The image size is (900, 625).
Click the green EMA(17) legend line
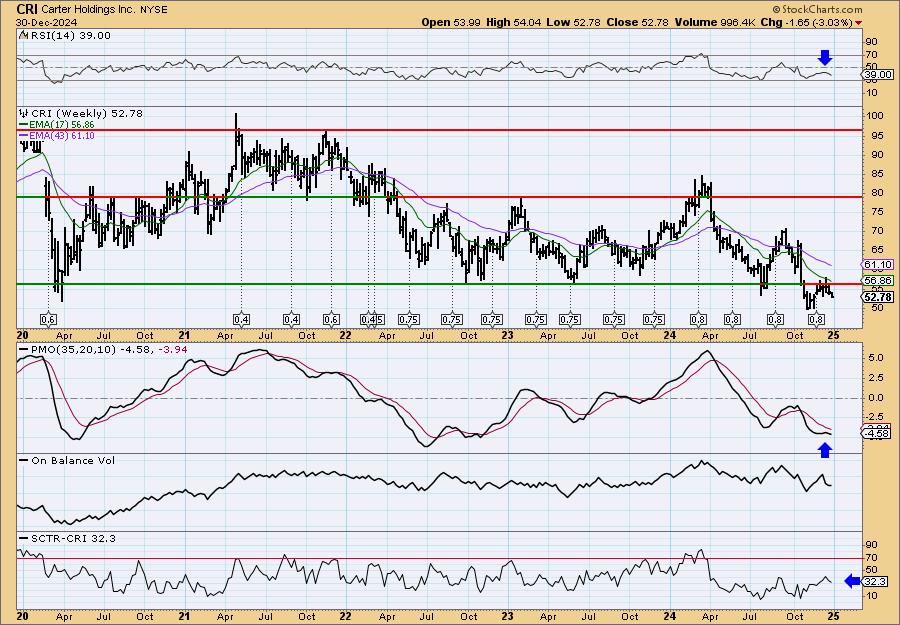coord(24,125)
